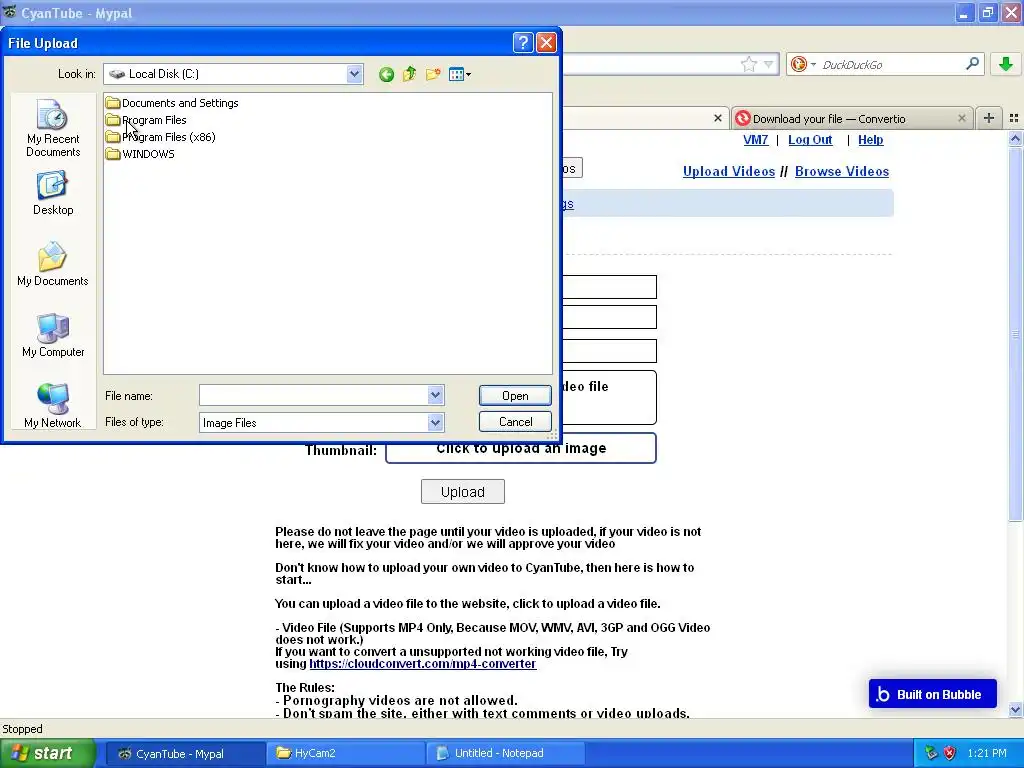Click the page vertical scrollbar up arrow
The image size is (1024, 768).
click(x=1015, y=138)
